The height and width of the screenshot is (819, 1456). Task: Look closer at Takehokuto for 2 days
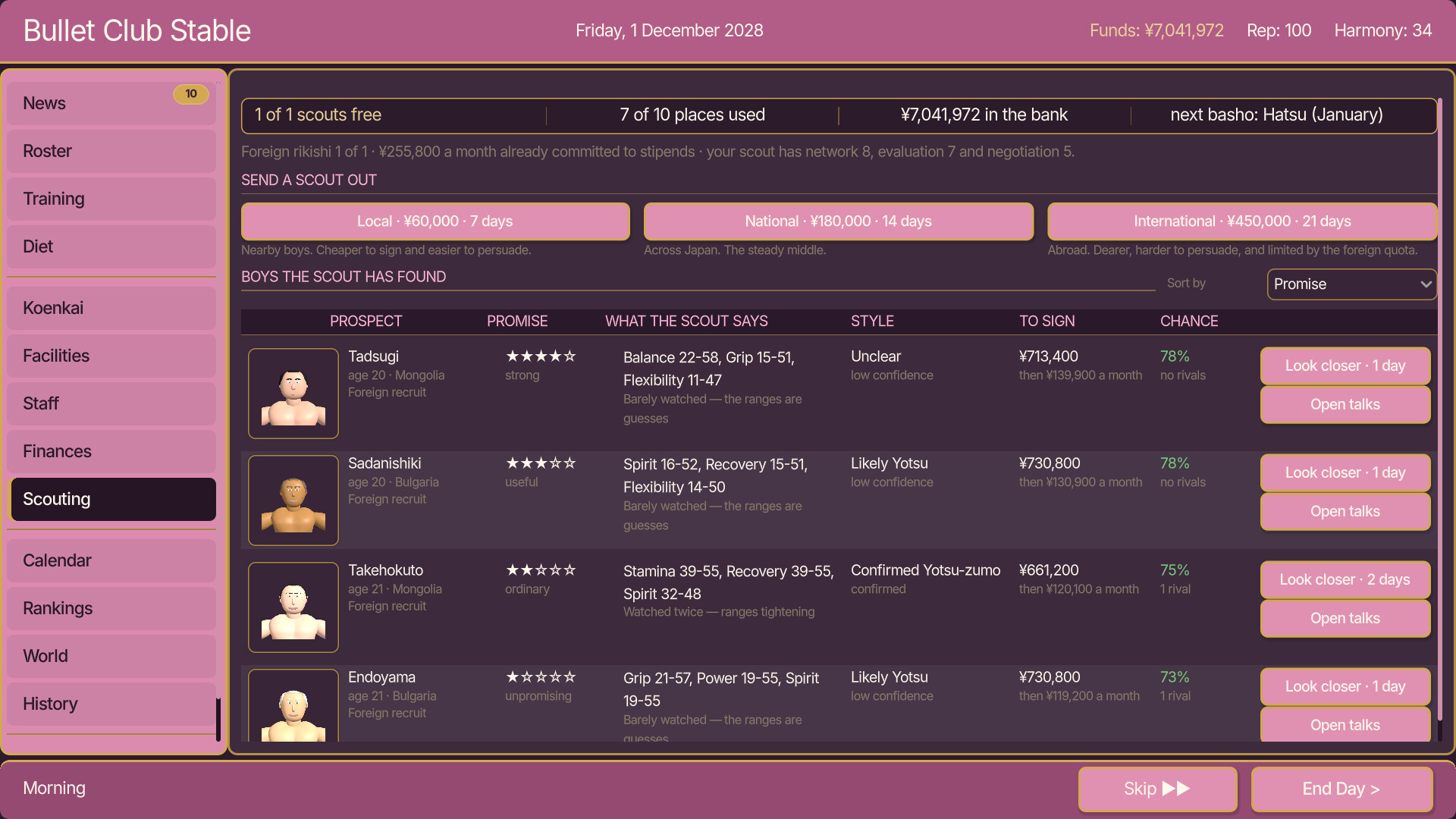click(1345, 580)
